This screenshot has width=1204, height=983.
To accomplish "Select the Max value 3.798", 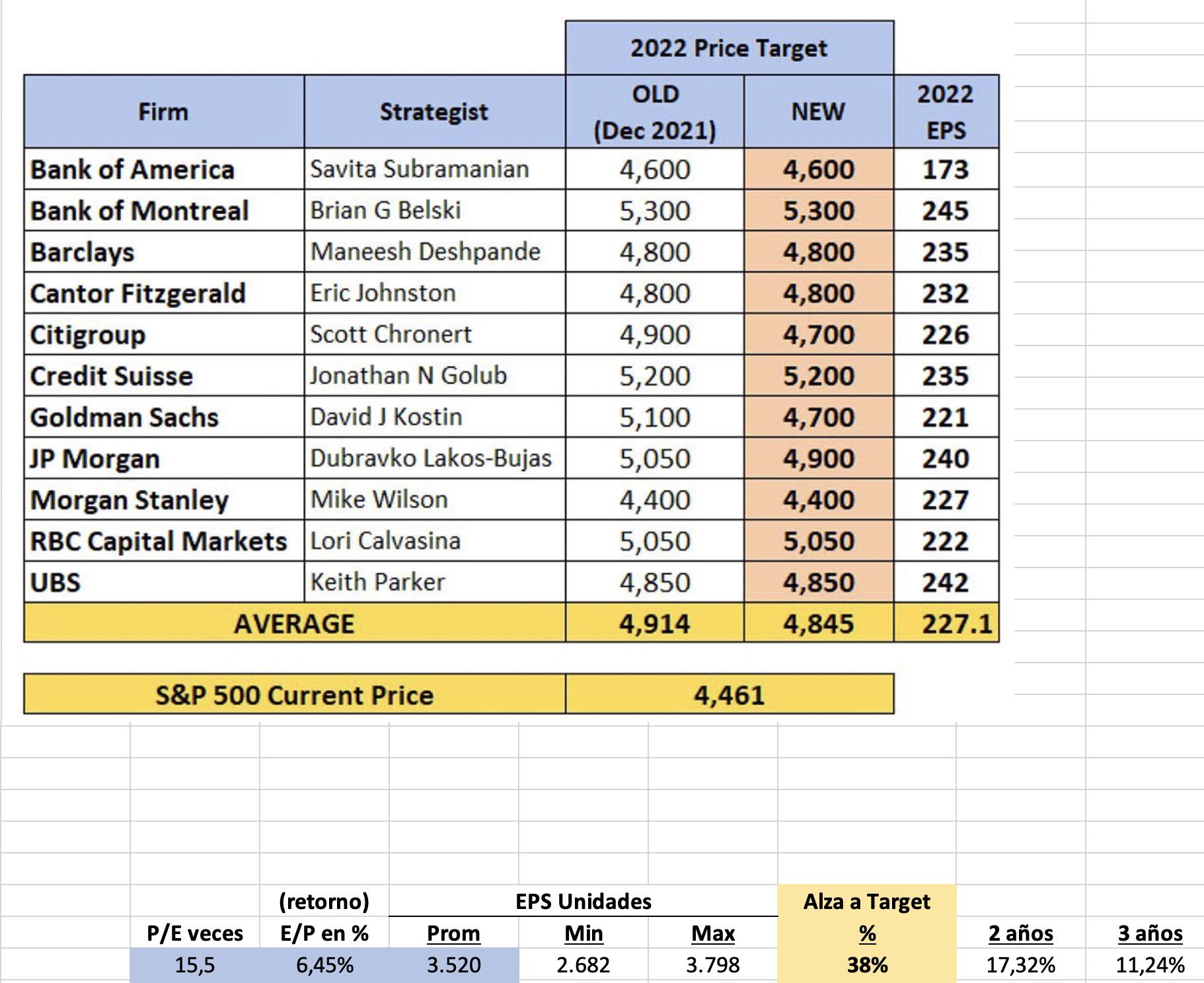I will pyautogui.click(x=713, y=965).
